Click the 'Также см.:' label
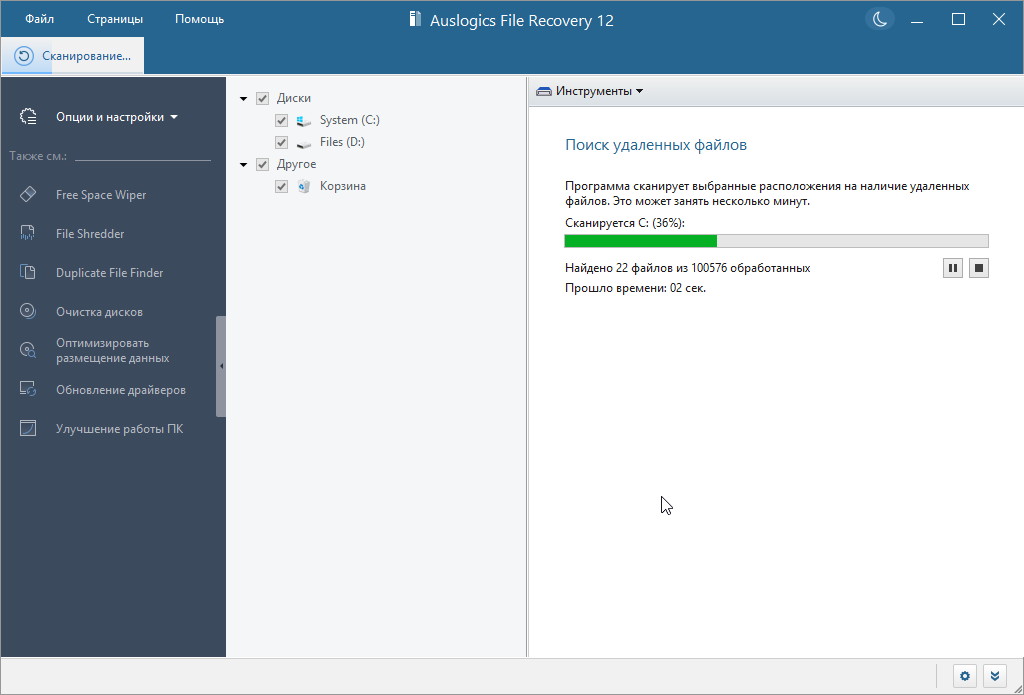1024x695 pixels. [x=38, y=157]
